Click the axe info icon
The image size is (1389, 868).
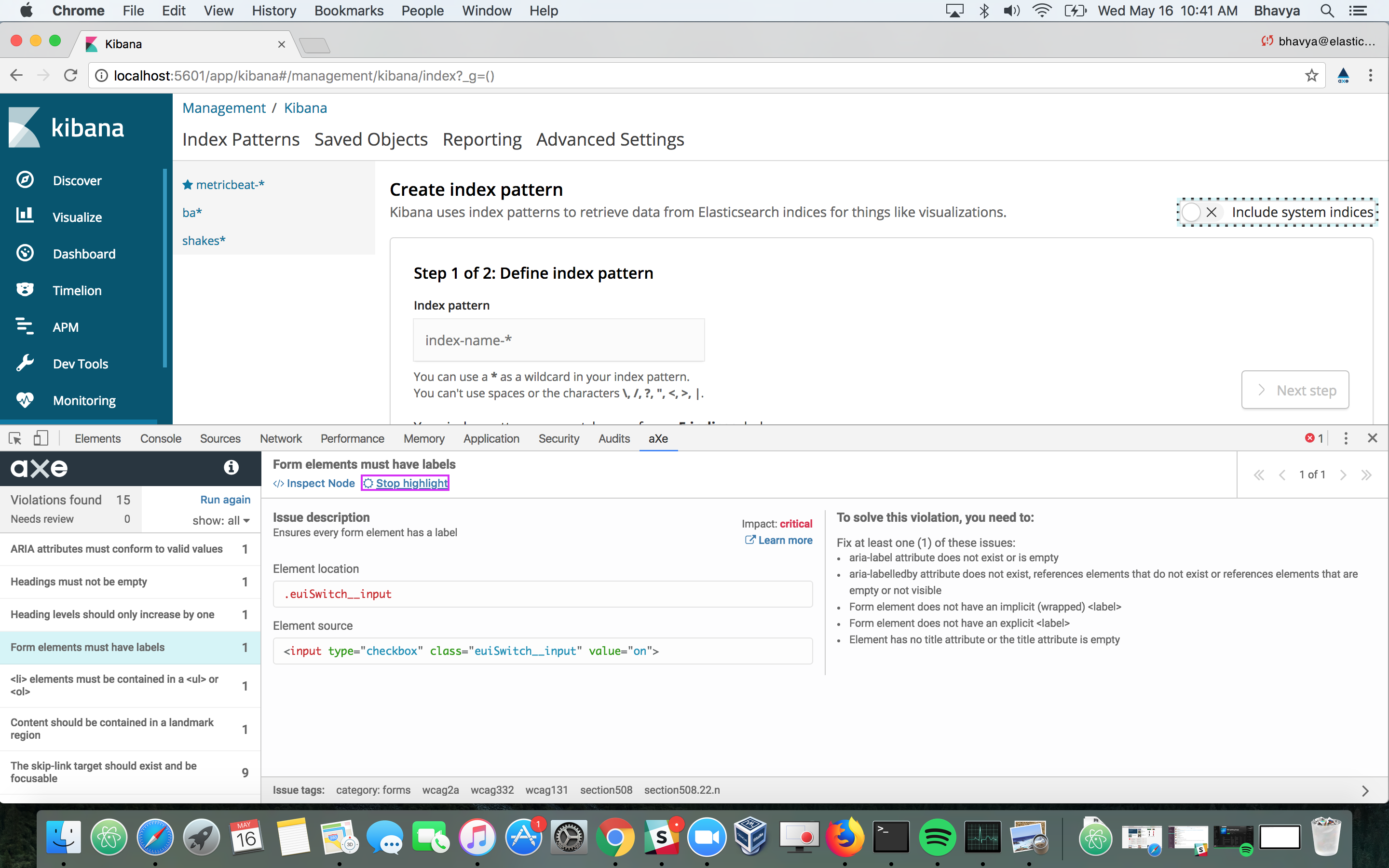pos(231,467)
